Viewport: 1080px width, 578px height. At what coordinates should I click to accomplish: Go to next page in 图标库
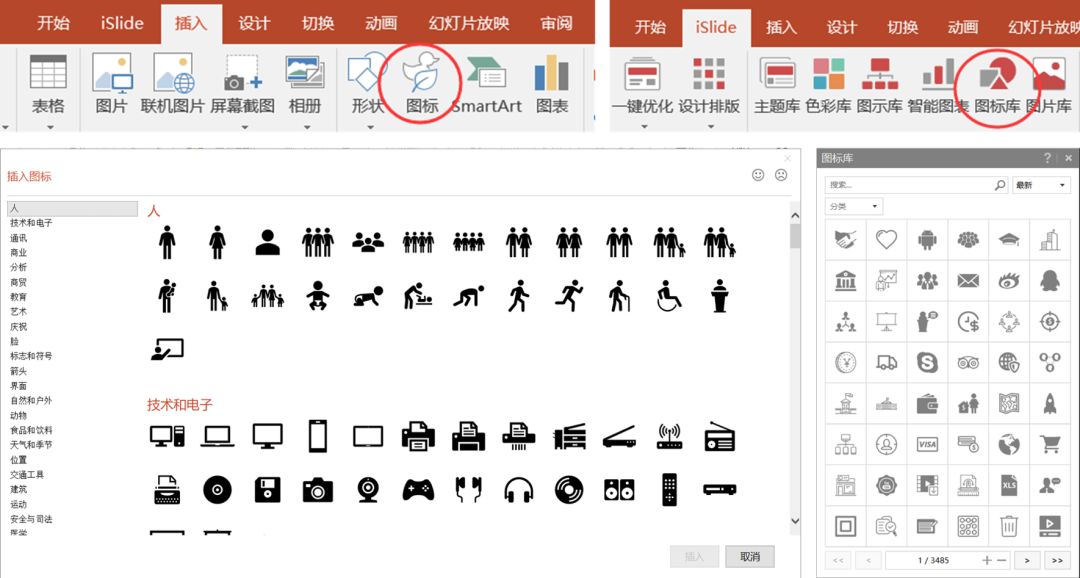click(x=1027, y=560)
